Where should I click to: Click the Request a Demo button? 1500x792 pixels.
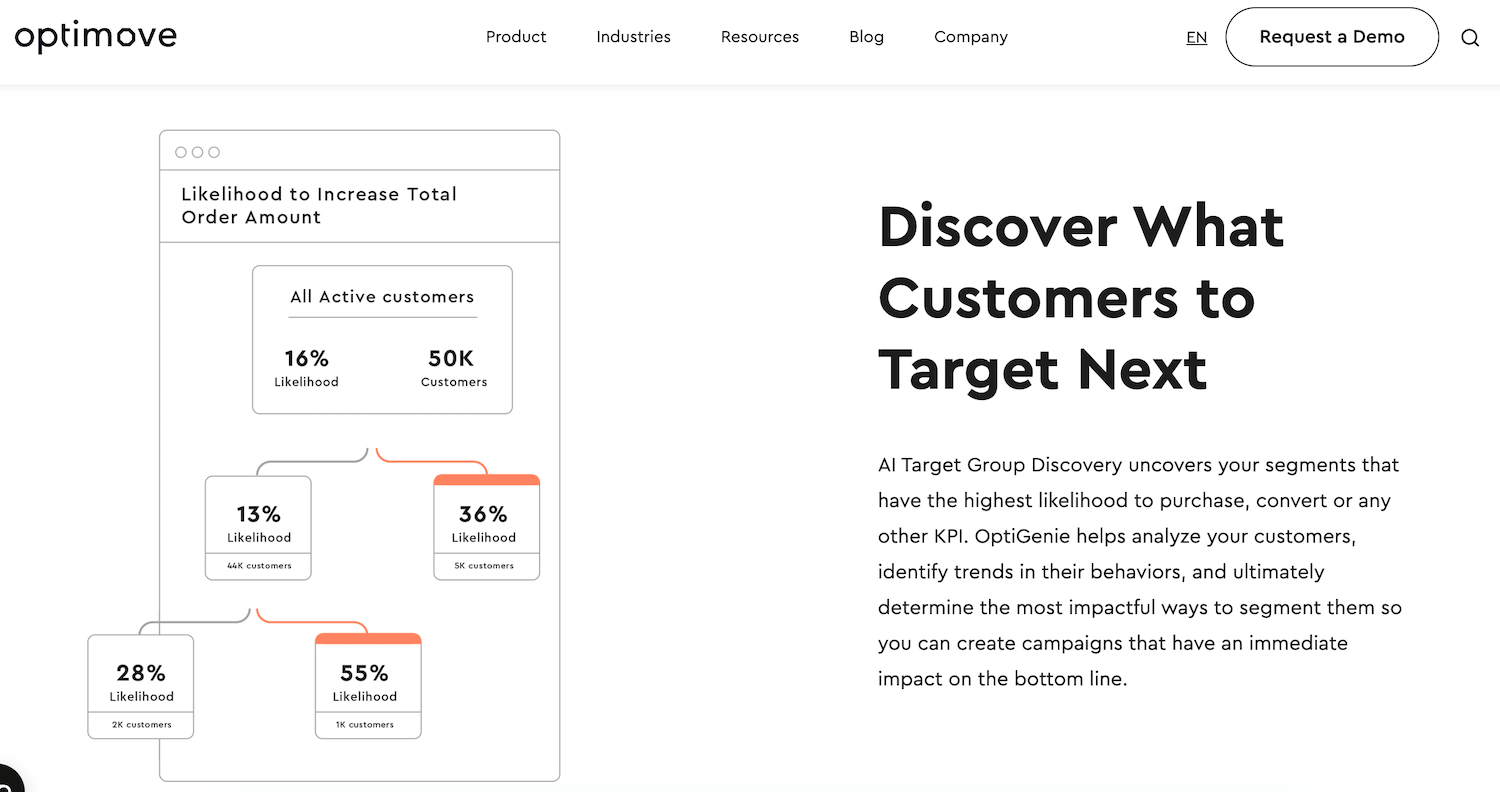(x=1332, y=37)
